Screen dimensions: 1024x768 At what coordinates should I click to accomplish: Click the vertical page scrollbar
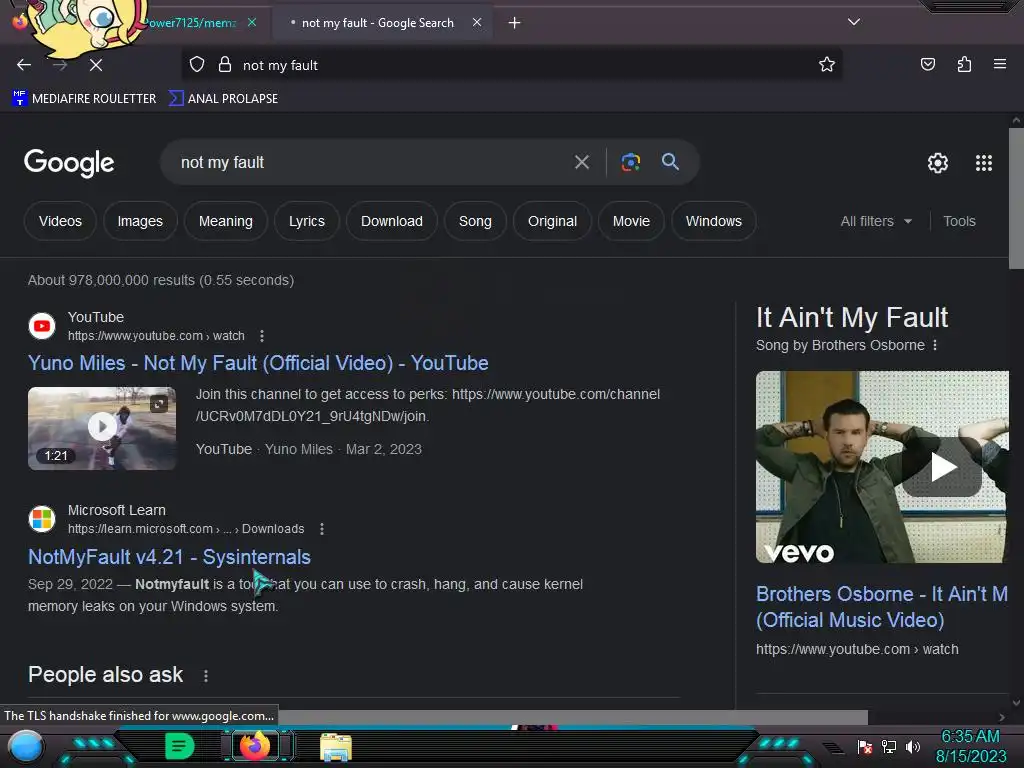1016,199
